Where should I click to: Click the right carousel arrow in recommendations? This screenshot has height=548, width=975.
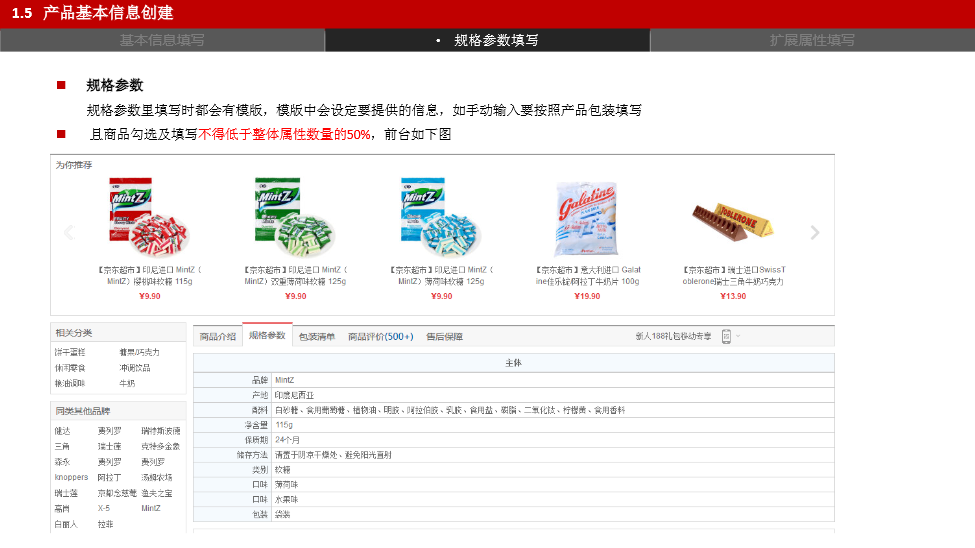(814, 233)
